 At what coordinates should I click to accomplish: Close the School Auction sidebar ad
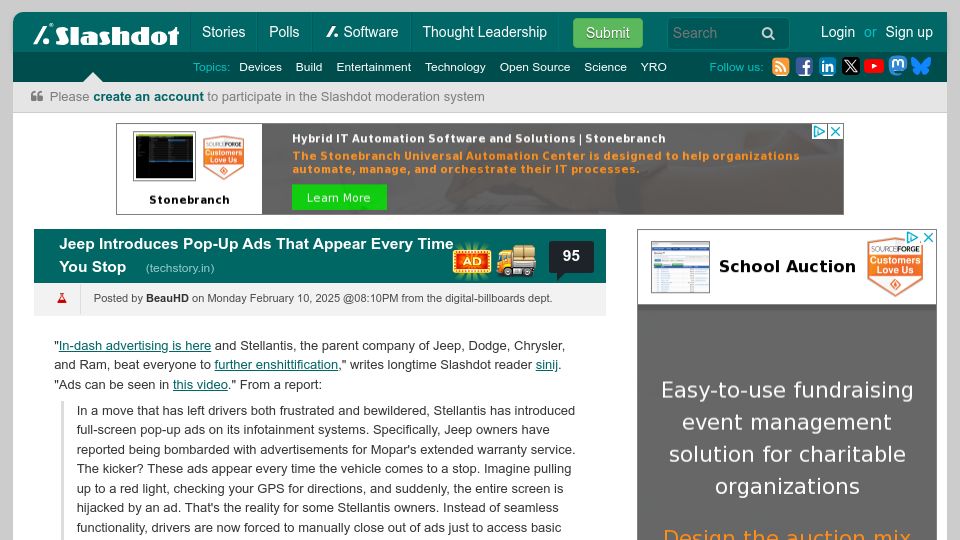pyautogui.click(x=928, y=238)
